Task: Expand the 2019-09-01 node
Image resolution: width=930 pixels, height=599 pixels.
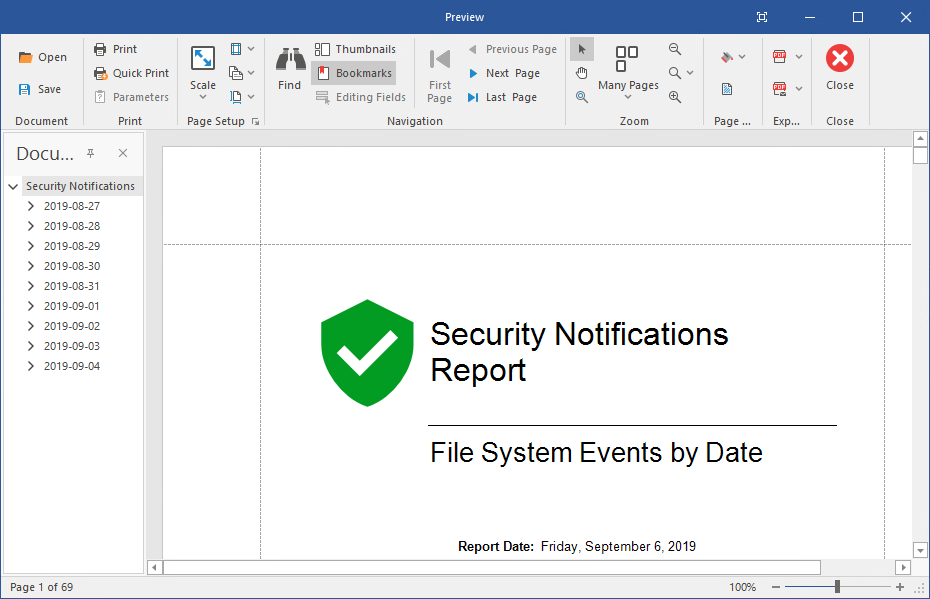Action: pos(31,306)
